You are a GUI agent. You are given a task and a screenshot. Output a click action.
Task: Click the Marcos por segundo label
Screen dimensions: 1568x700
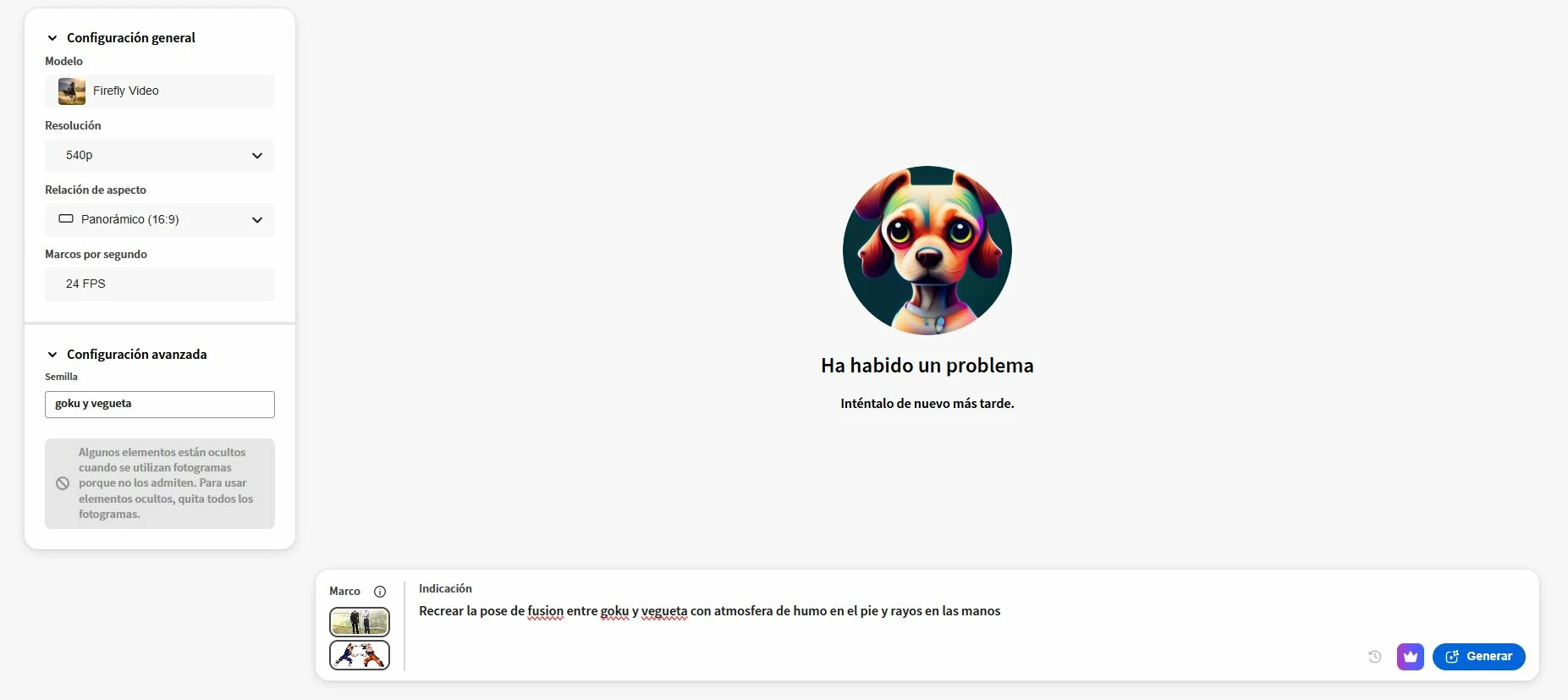click(96, 254)
